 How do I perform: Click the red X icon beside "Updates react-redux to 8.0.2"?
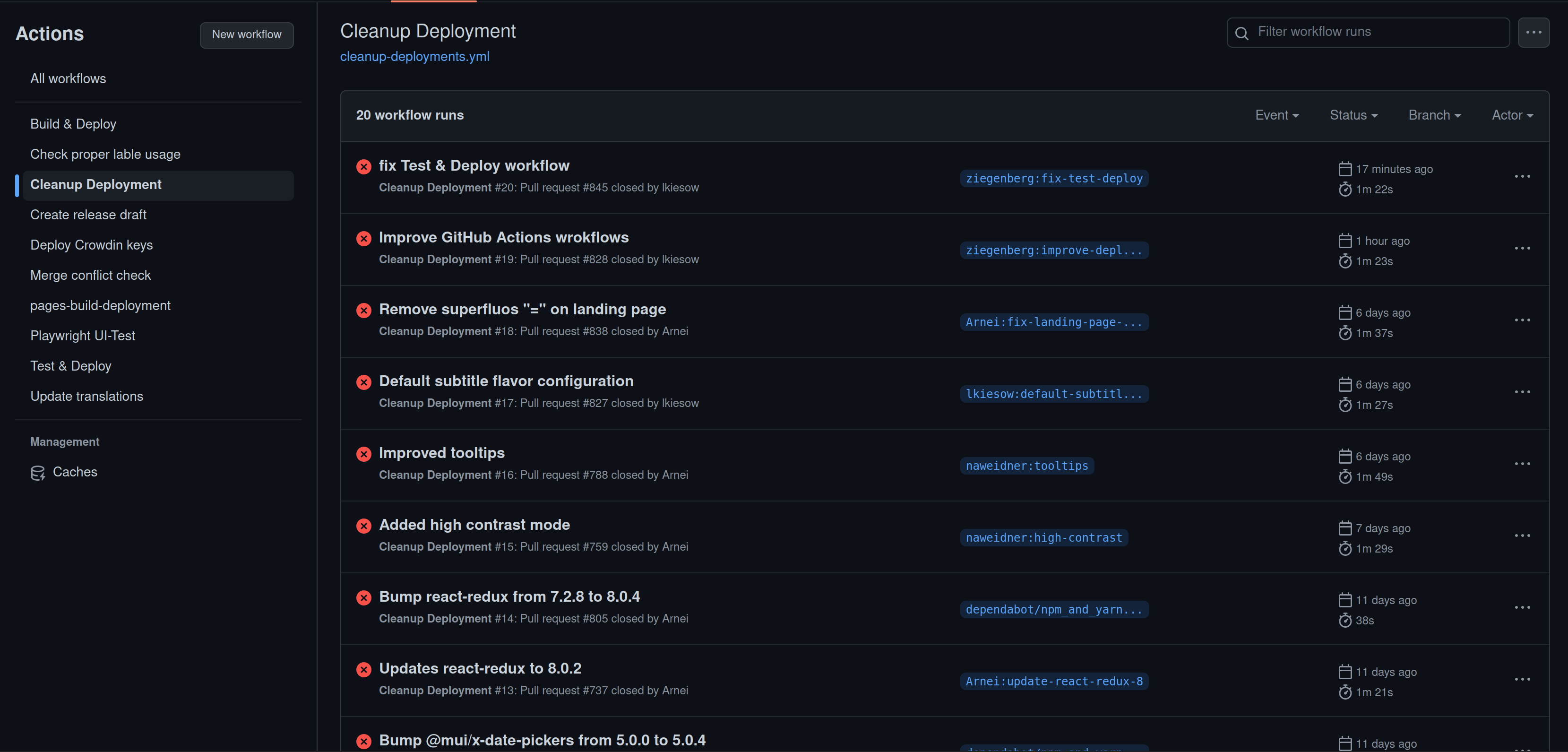[364, 669]
